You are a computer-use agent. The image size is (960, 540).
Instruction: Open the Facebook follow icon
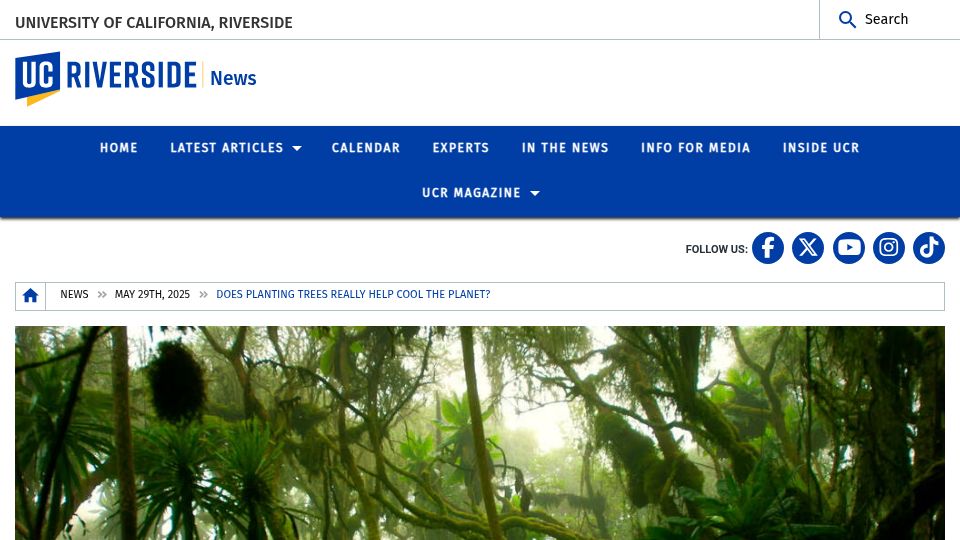coord(768,248)
